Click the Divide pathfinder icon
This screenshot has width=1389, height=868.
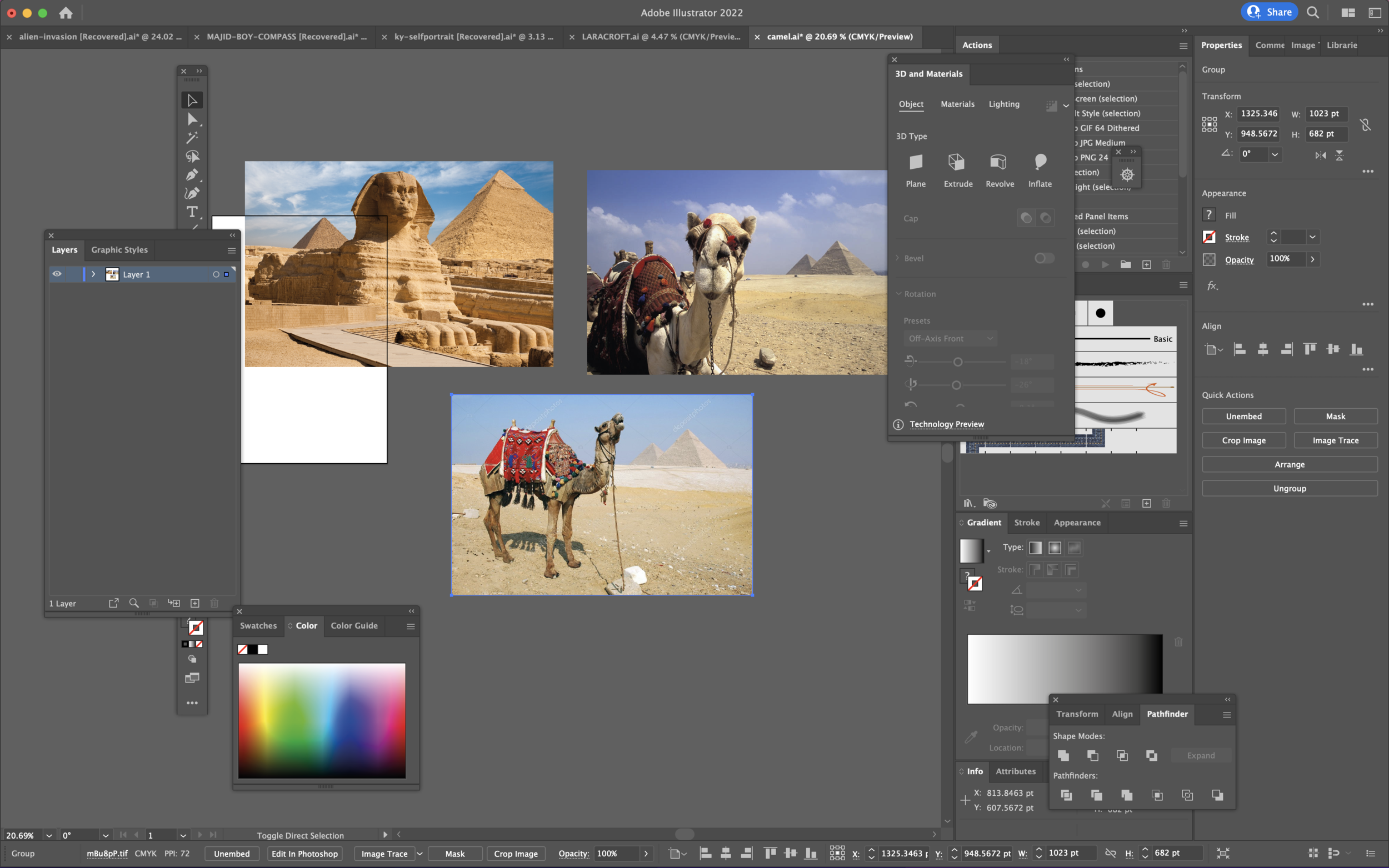coord(1066,795)
